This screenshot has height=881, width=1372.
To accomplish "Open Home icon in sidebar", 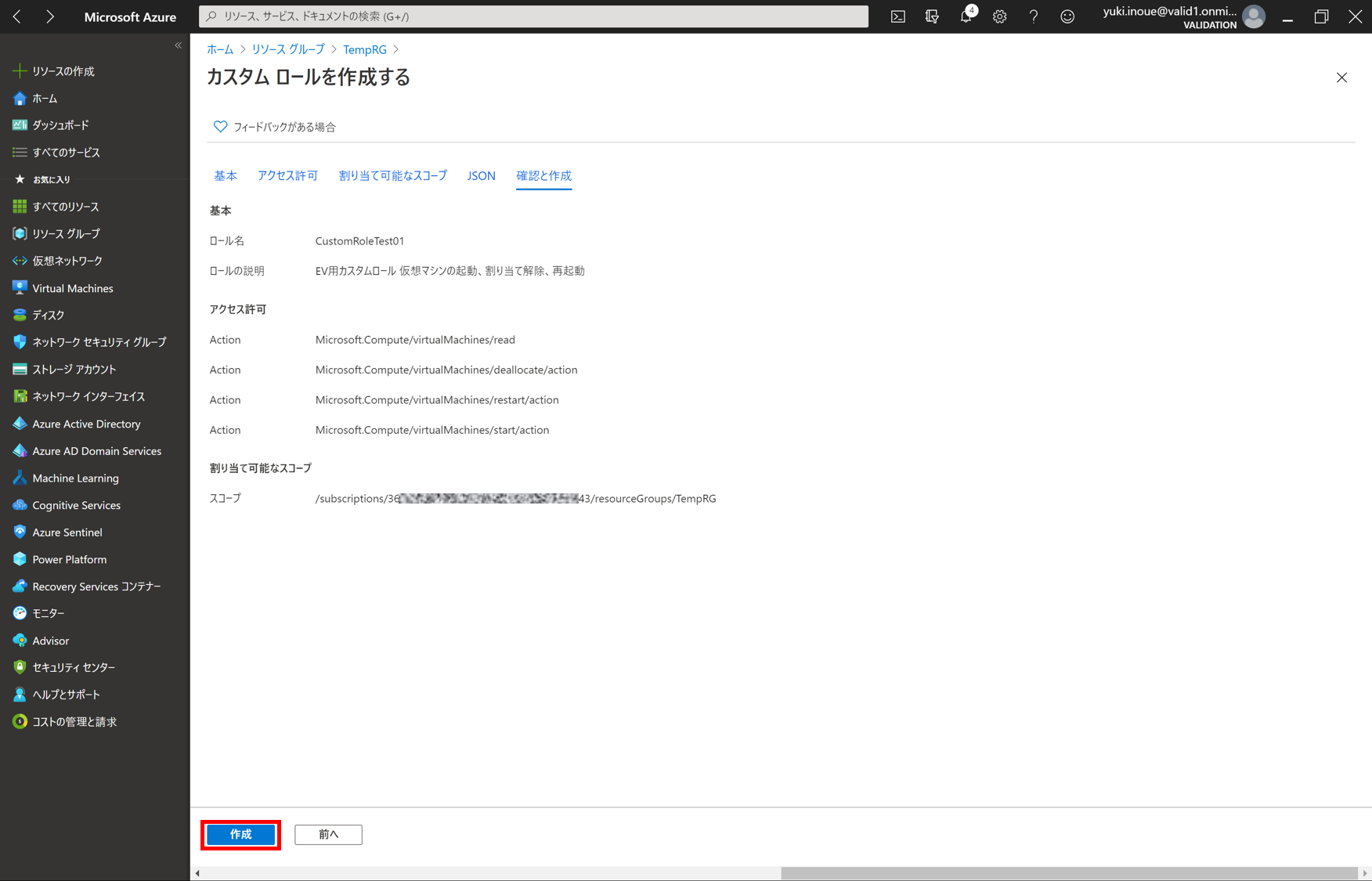I will coord(20,99).
